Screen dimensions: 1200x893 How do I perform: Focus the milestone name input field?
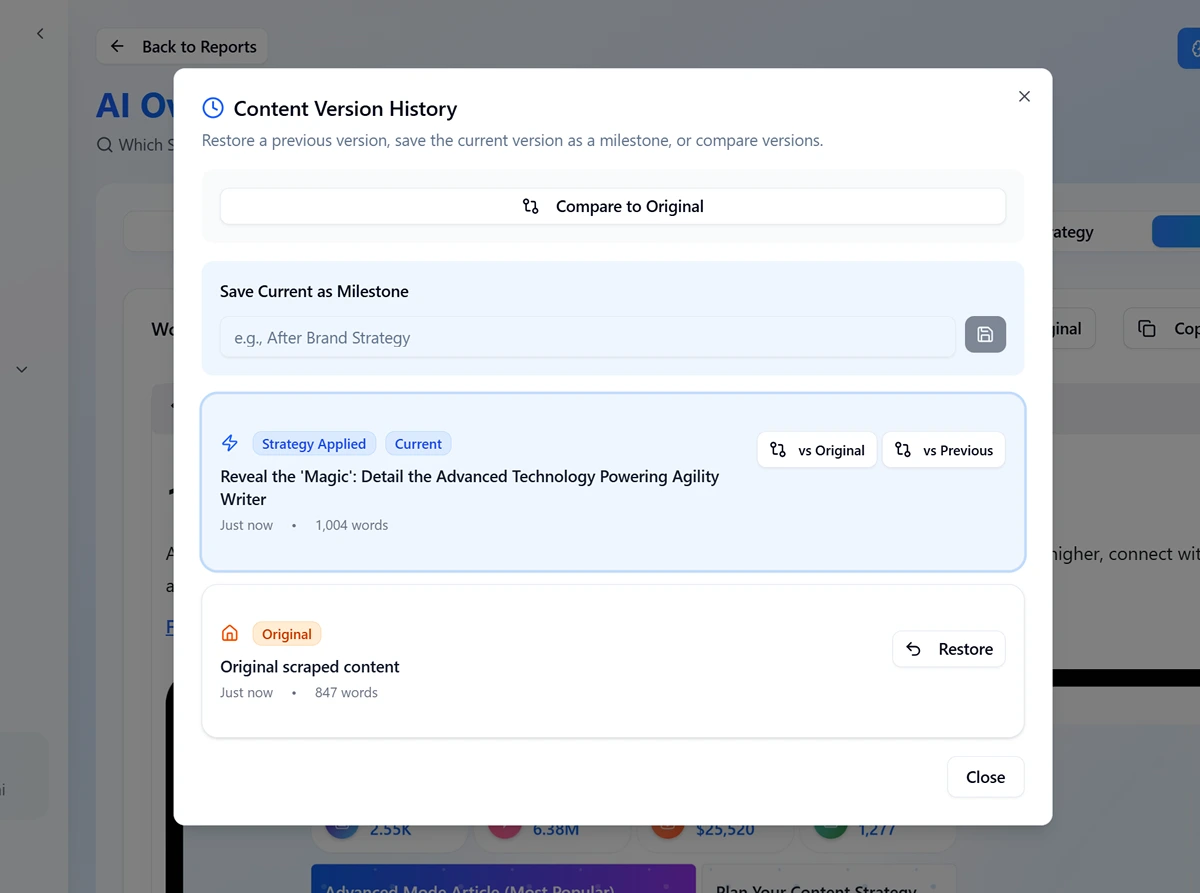click(x=587, y=337)
